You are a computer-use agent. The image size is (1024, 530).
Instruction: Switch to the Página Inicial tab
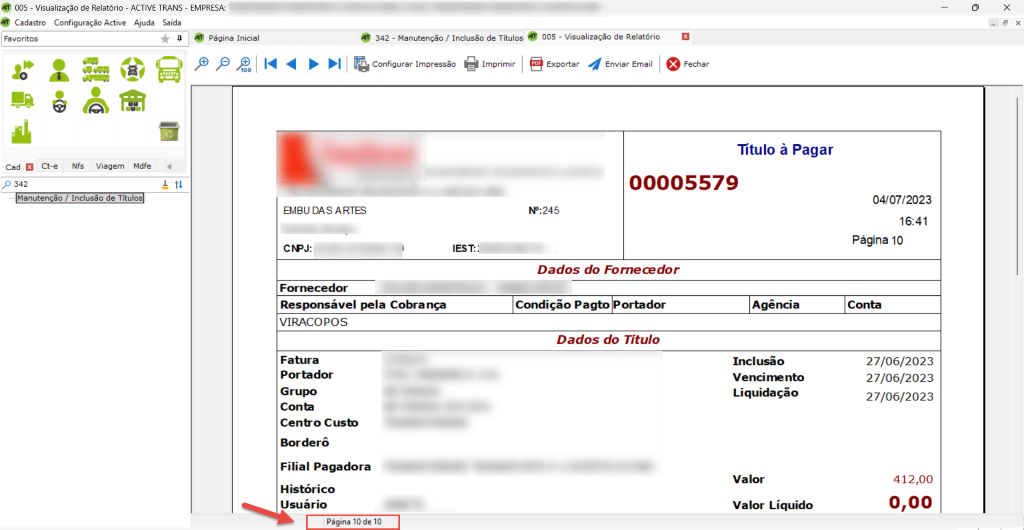coord(229,38)
